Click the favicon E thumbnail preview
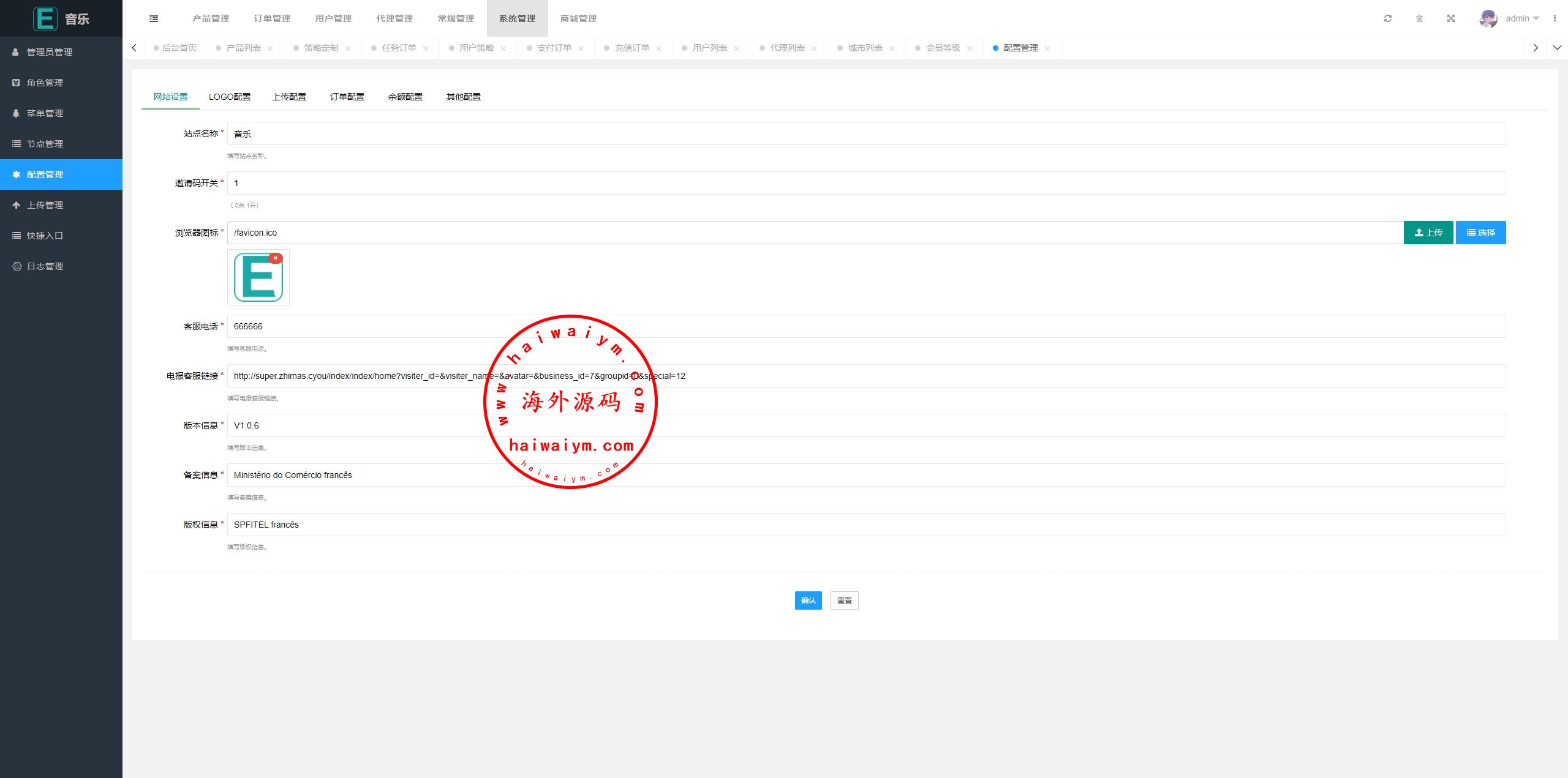 258,279
